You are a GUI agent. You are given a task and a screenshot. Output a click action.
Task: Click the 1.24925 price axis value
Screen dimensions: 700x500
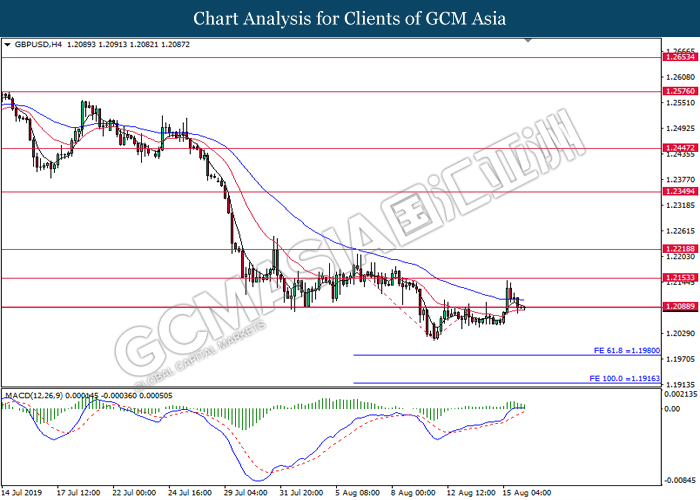(681, 129)
